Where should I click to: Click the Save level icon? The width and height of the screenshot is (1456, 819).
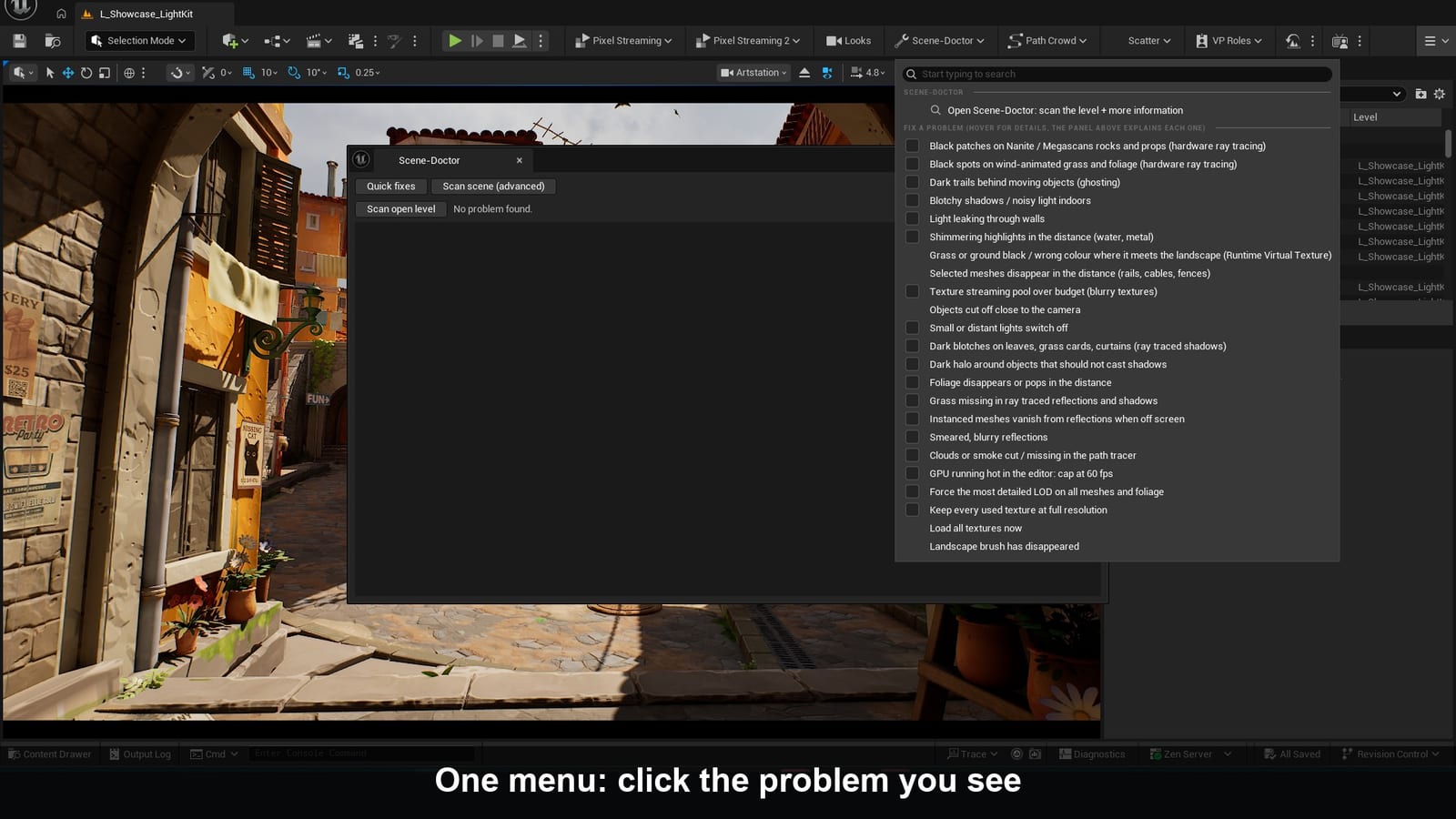pyautogui.click(x=19, y=41)
